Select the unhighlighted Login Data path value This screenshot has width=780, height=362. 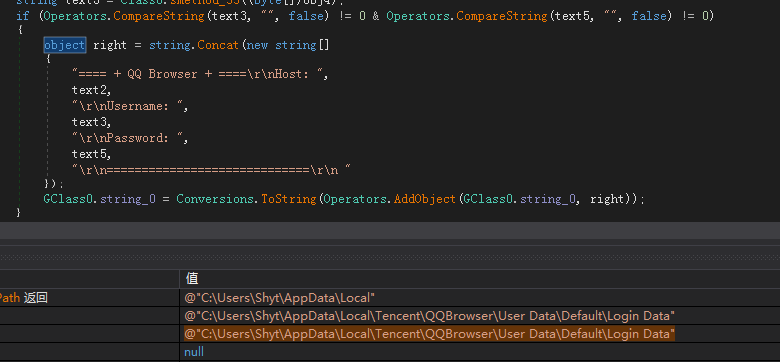[x=479, y=316]
